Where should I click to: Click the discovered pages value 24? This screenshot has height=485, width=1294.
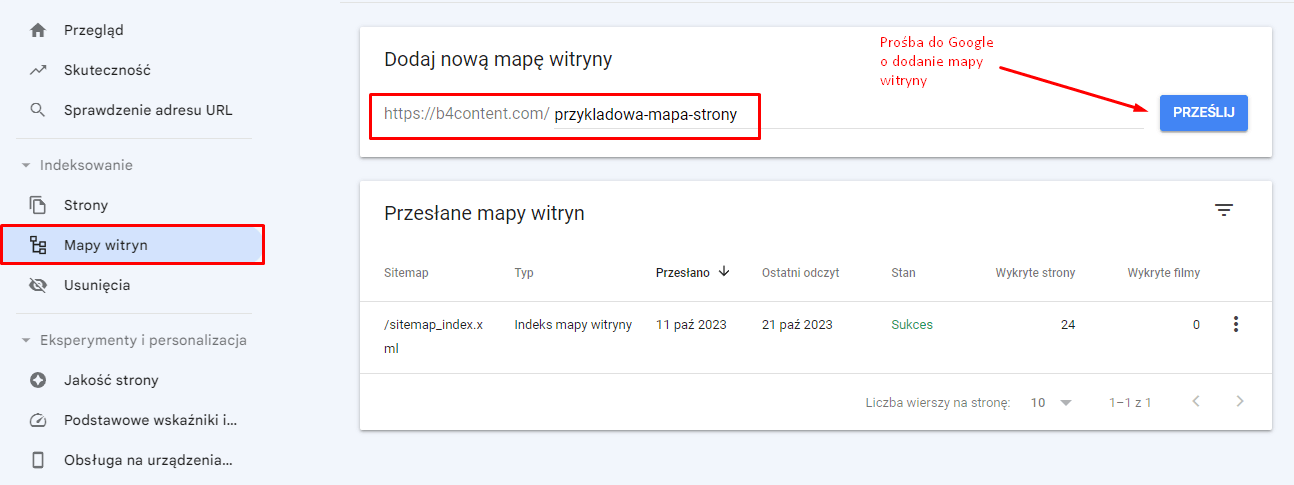[x=1068, y=325]
